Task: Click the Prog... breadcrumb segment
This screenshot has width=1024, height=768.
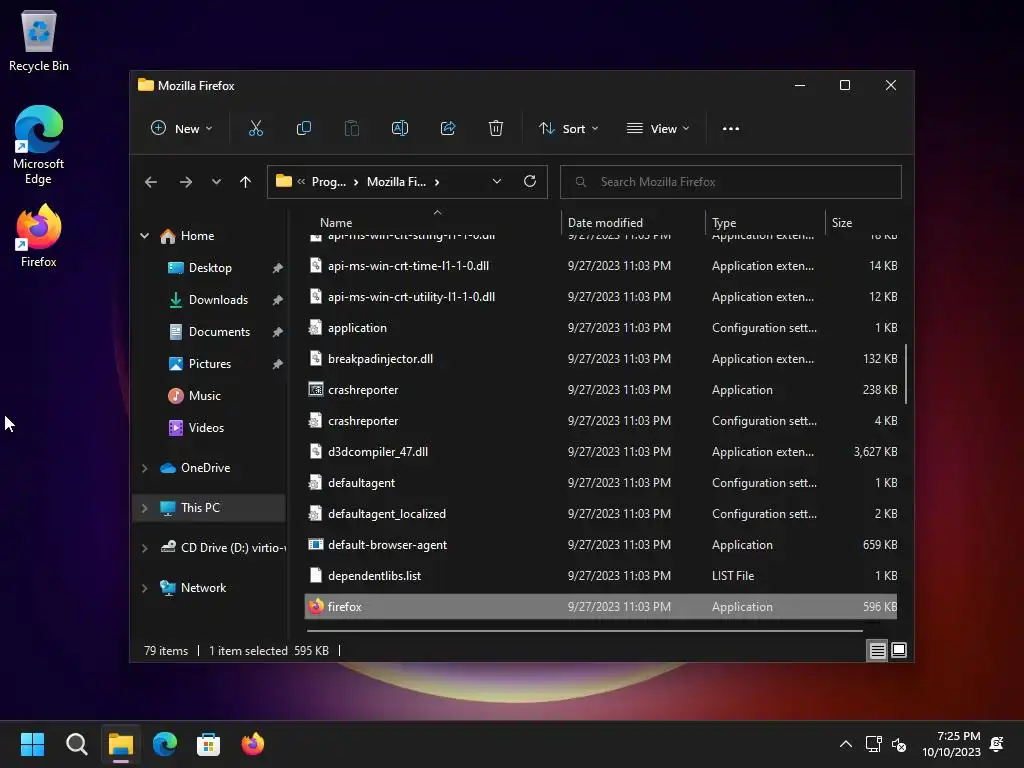Action: point(328,182)
